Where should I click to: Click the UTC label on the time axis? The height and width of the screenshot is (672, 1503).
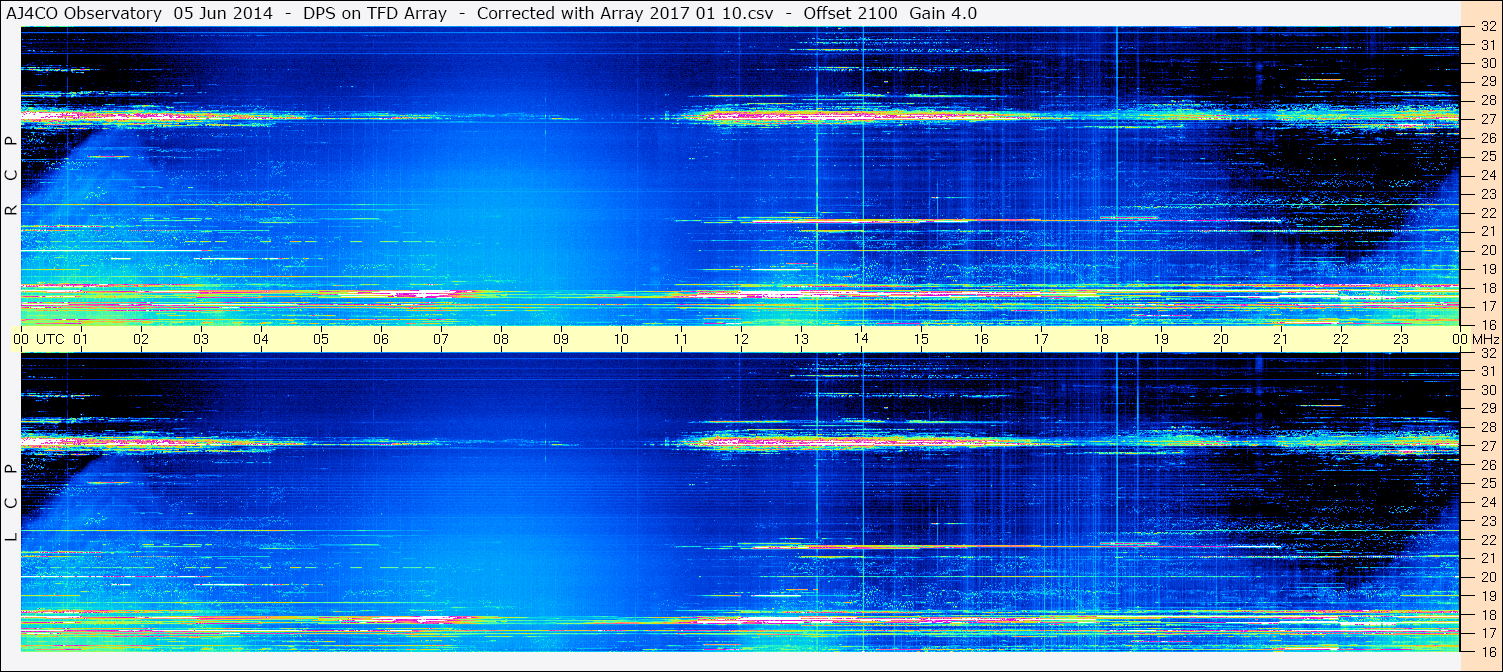click(x=50, y=339)
